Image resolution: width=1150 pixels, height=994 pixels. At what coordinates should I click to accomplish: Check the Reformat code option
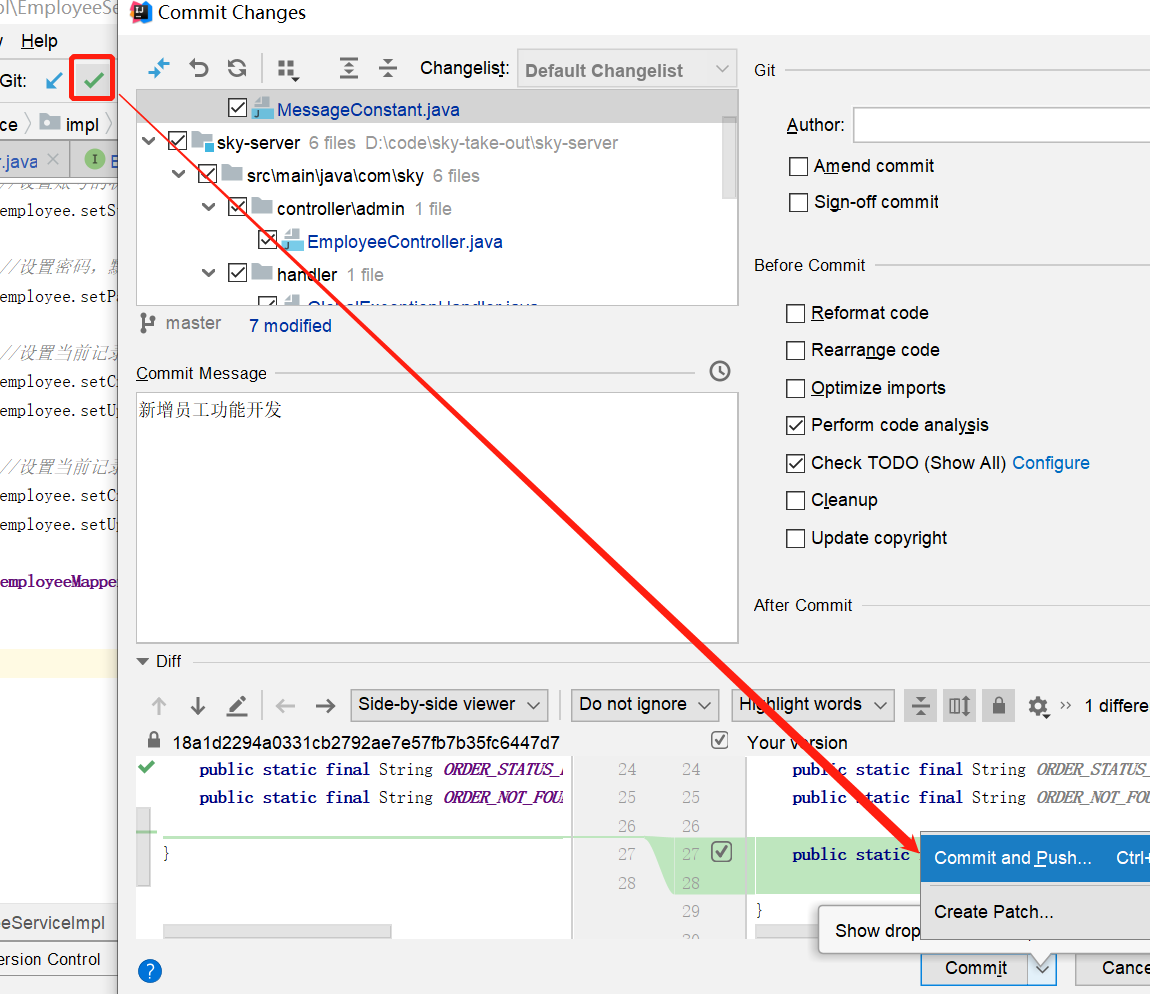tap(796, 313)
